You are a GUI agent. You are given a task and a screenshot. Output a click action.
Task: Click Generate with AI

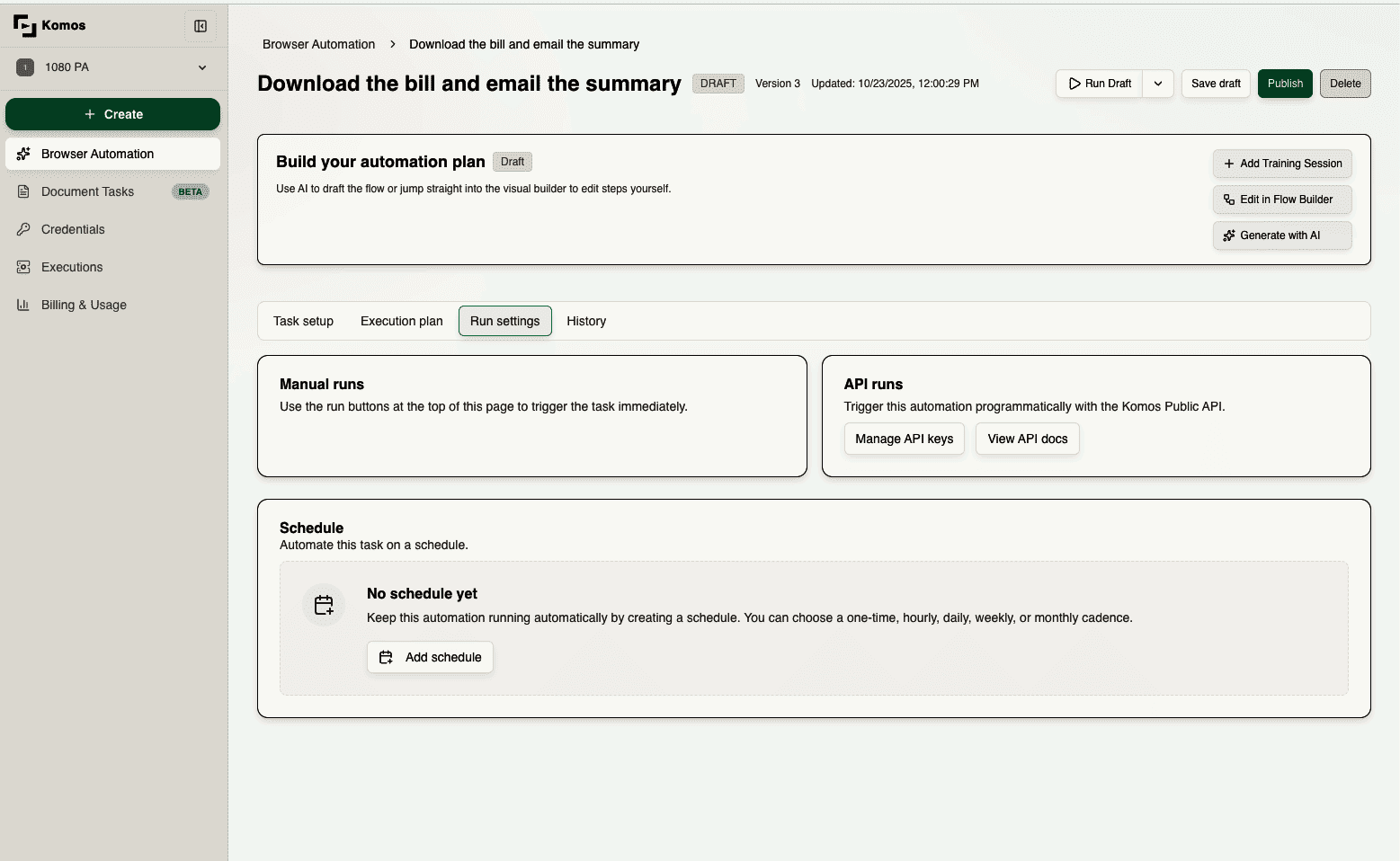[x=1281, y=235]
